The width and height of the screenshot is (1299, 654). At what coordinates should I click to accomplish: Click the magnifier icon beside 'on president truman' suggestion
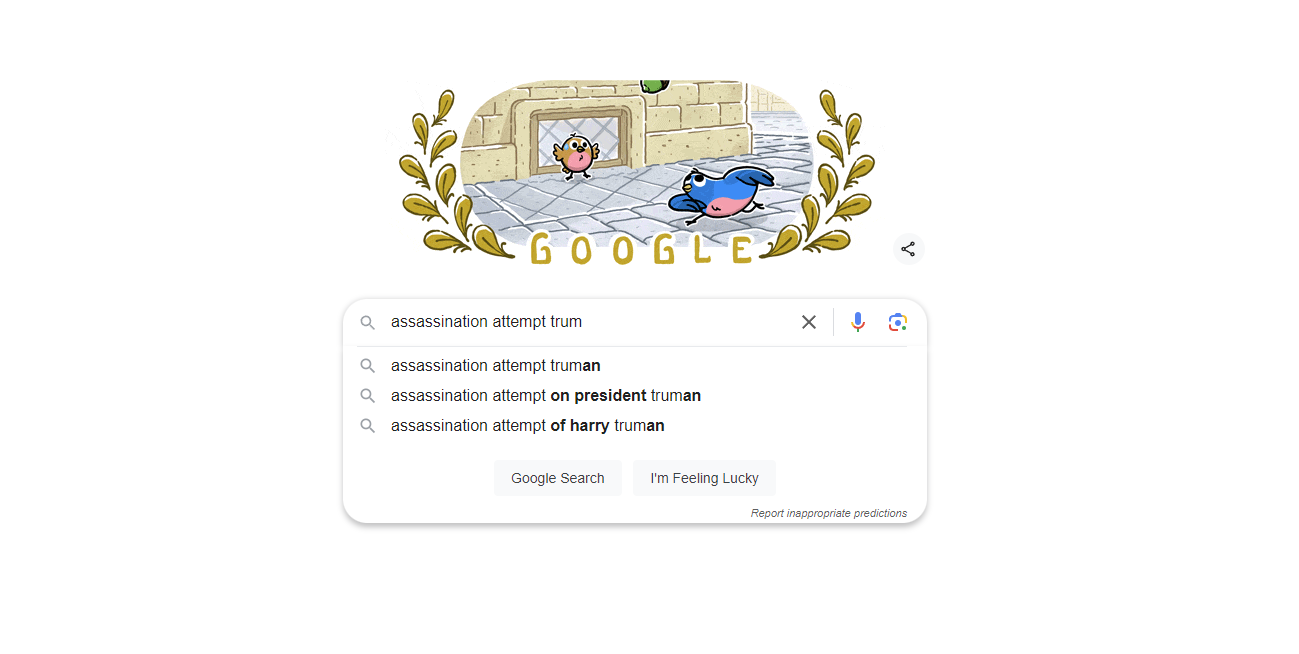tap(368, 396)
